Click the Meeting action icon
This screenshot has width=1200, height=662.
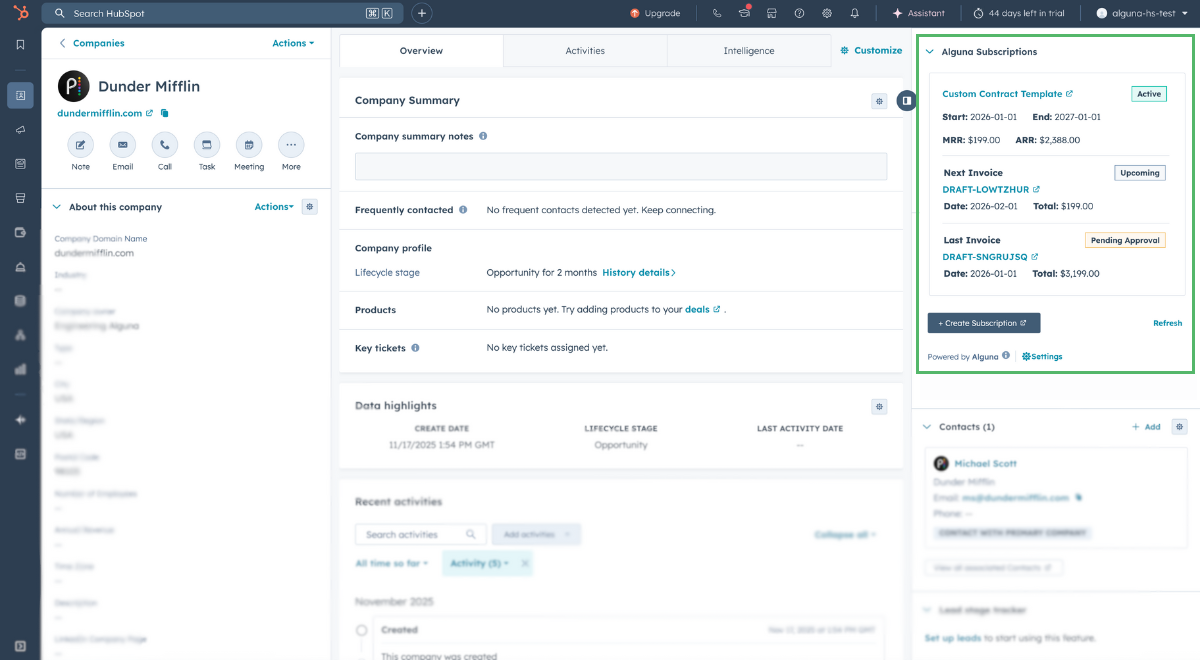point(249,145)
